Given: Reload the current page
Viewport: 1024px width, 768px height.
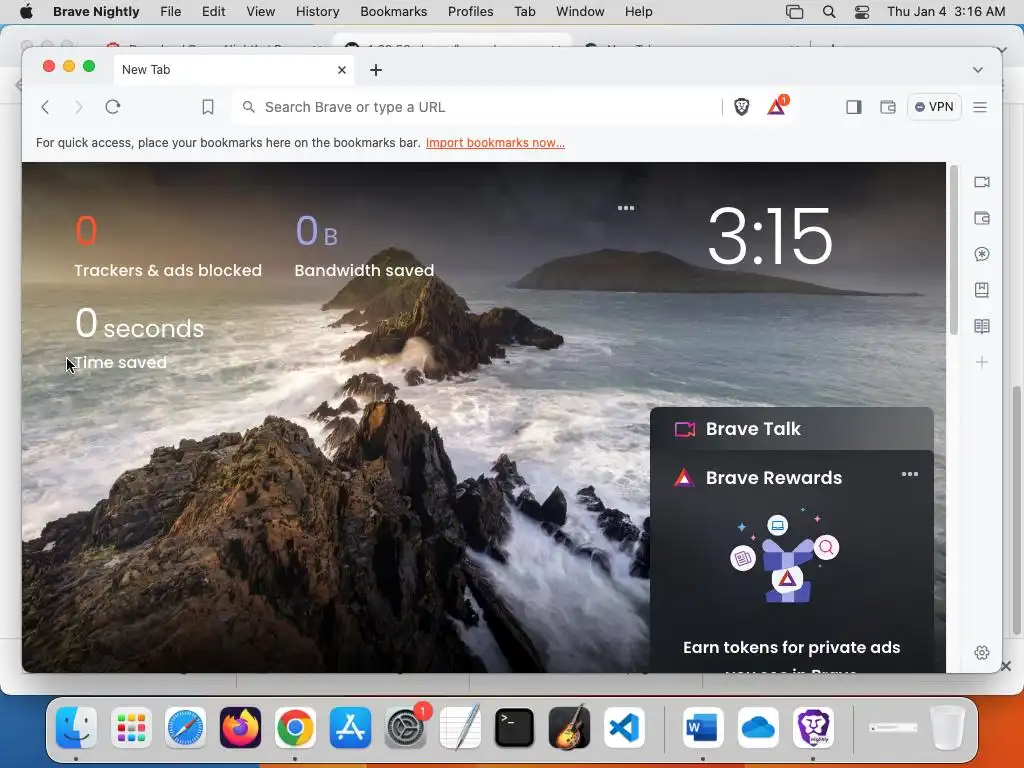Looking at the screenshot, I should 112,106.
